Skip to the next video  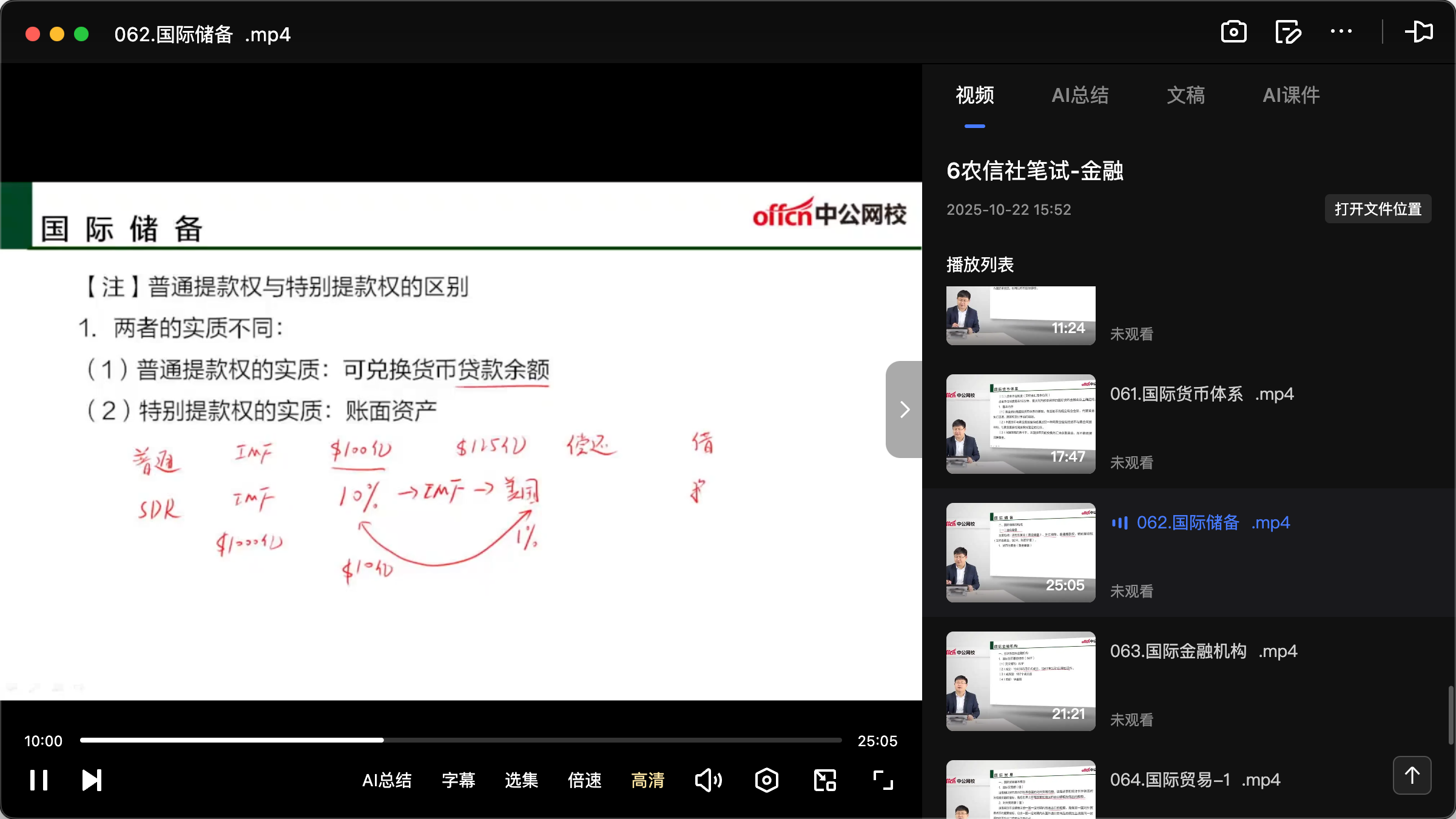tap(92, 780)
